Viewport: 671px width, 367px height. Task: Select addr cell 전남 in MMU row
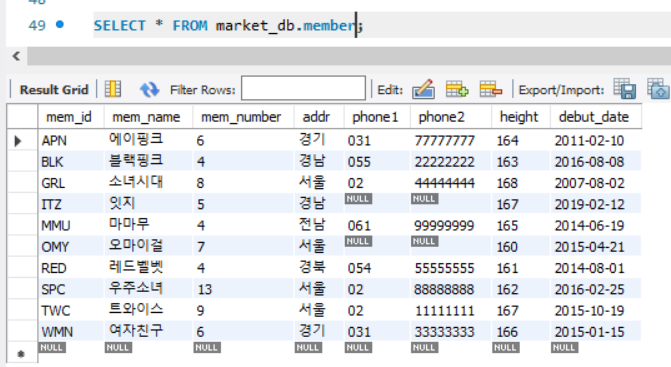319,225
